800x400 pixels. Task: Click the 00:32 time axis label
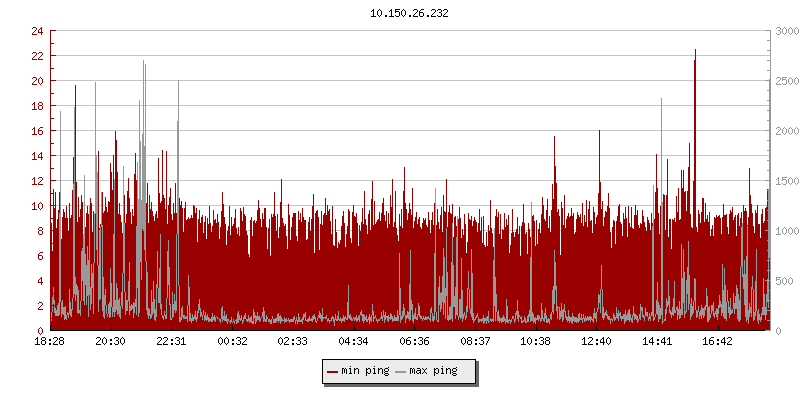point(232,341)
